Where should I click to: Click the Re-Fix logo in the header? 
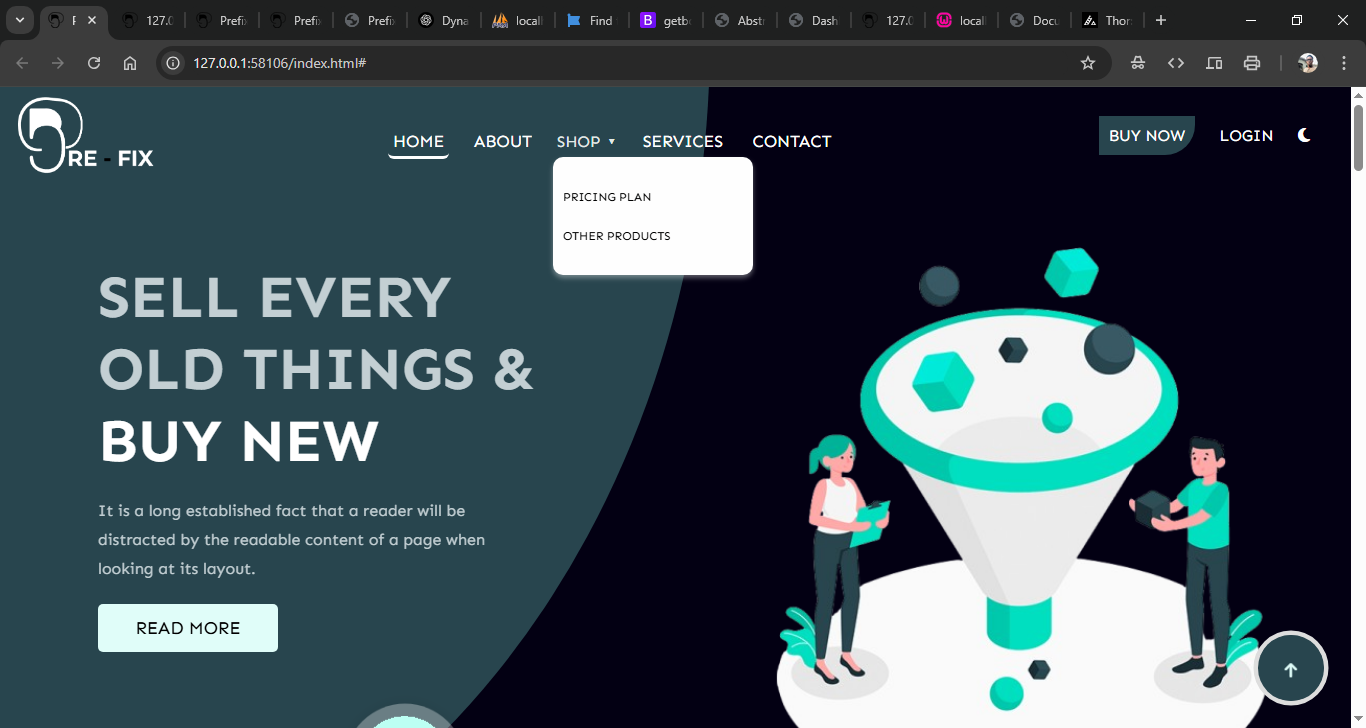[86, 136]
